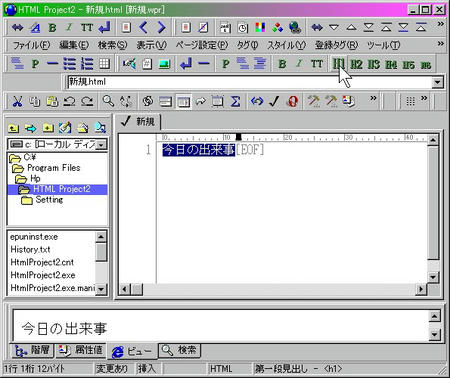The image size is (450, 378).
Task: Switch to the 属性値 tab
Action: [x=81, y=350]
